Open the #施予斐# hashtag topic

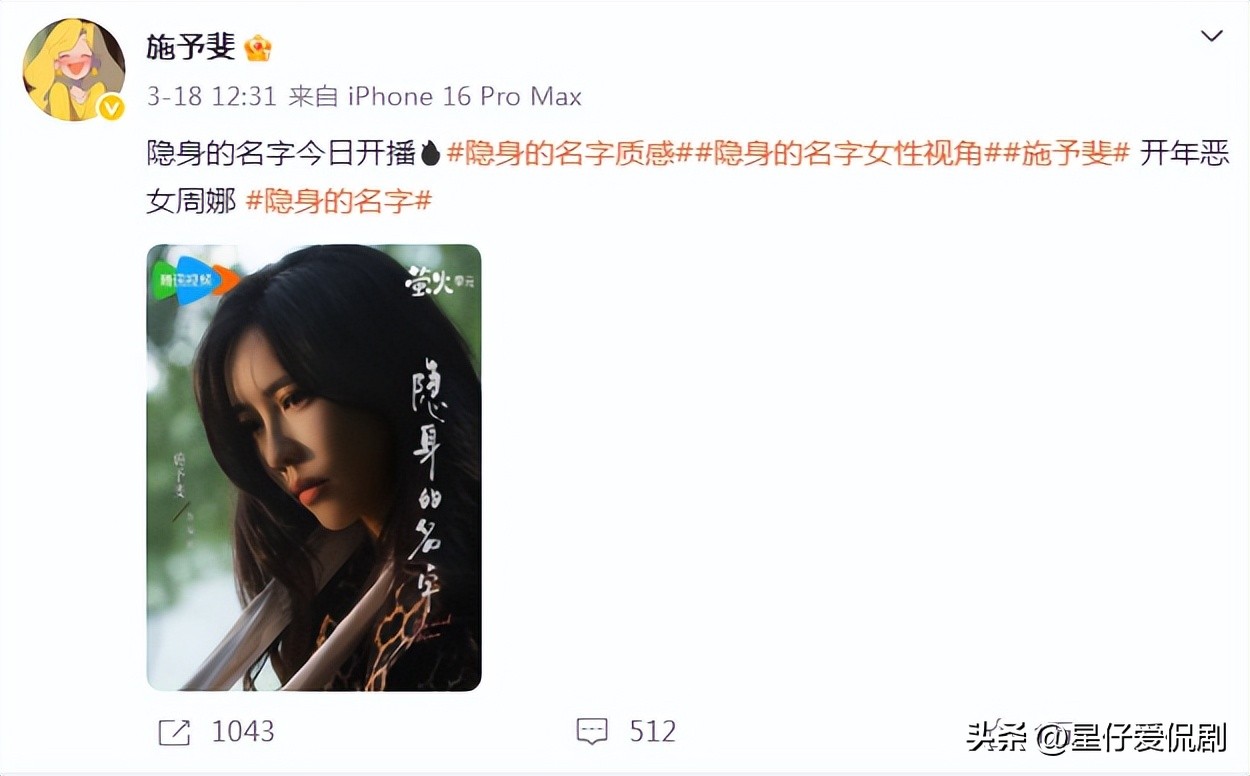click(x=1058, y=153)
